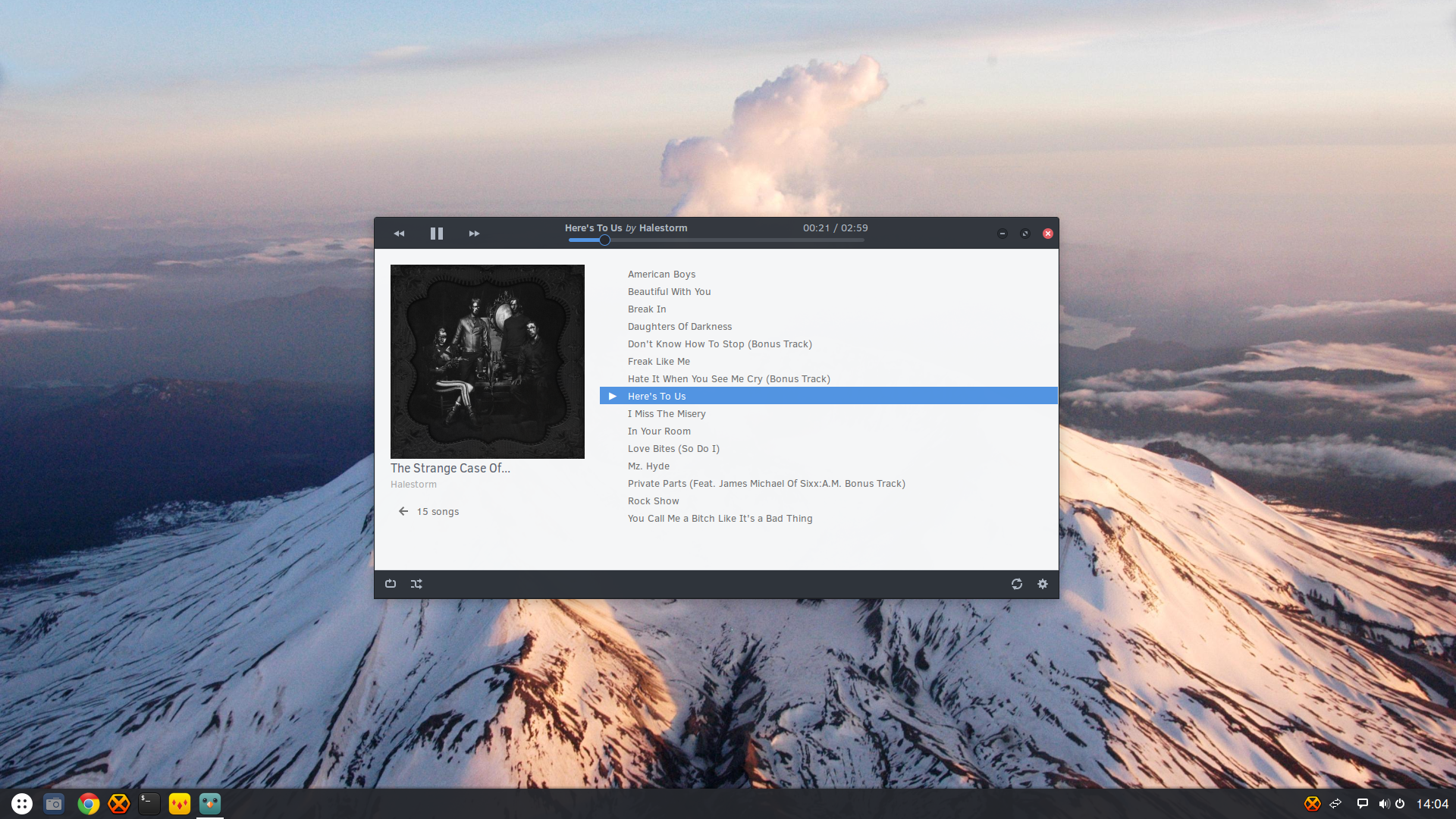The width and height of the screenshot is (1456, 819).
Task: Click the 00:21 / 02:59 time display
Action: pyautogui.click(x=836, y=228)
